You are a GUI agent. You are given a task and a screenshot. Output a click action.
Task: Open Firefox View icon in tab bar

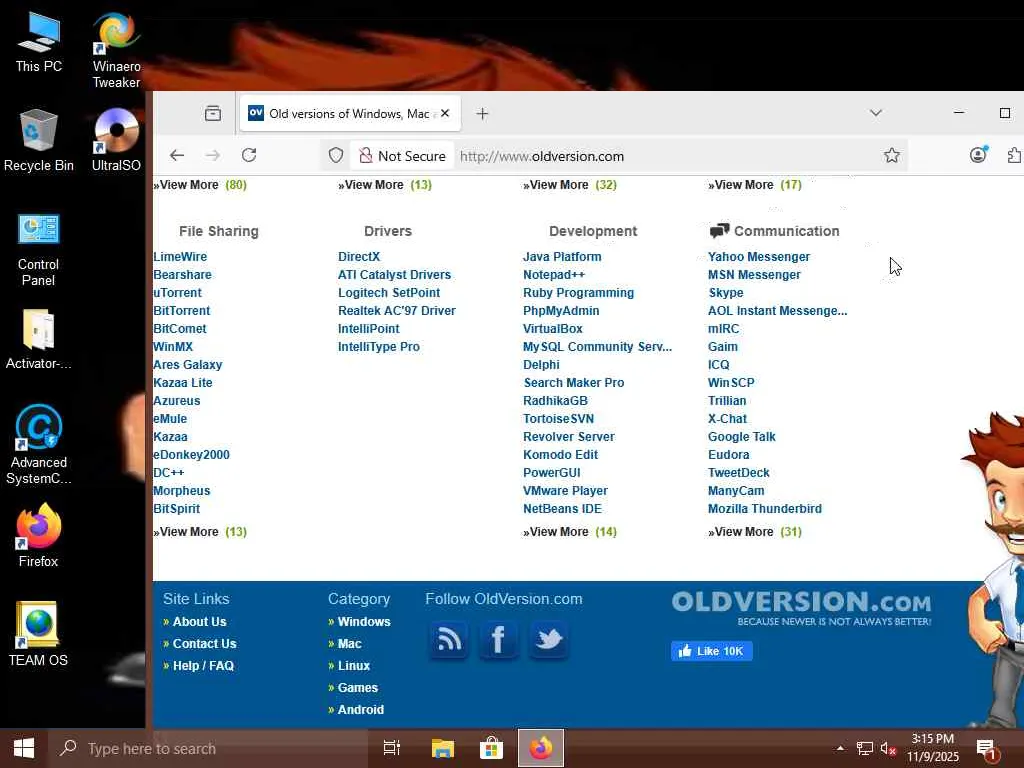tap(213, 114)
